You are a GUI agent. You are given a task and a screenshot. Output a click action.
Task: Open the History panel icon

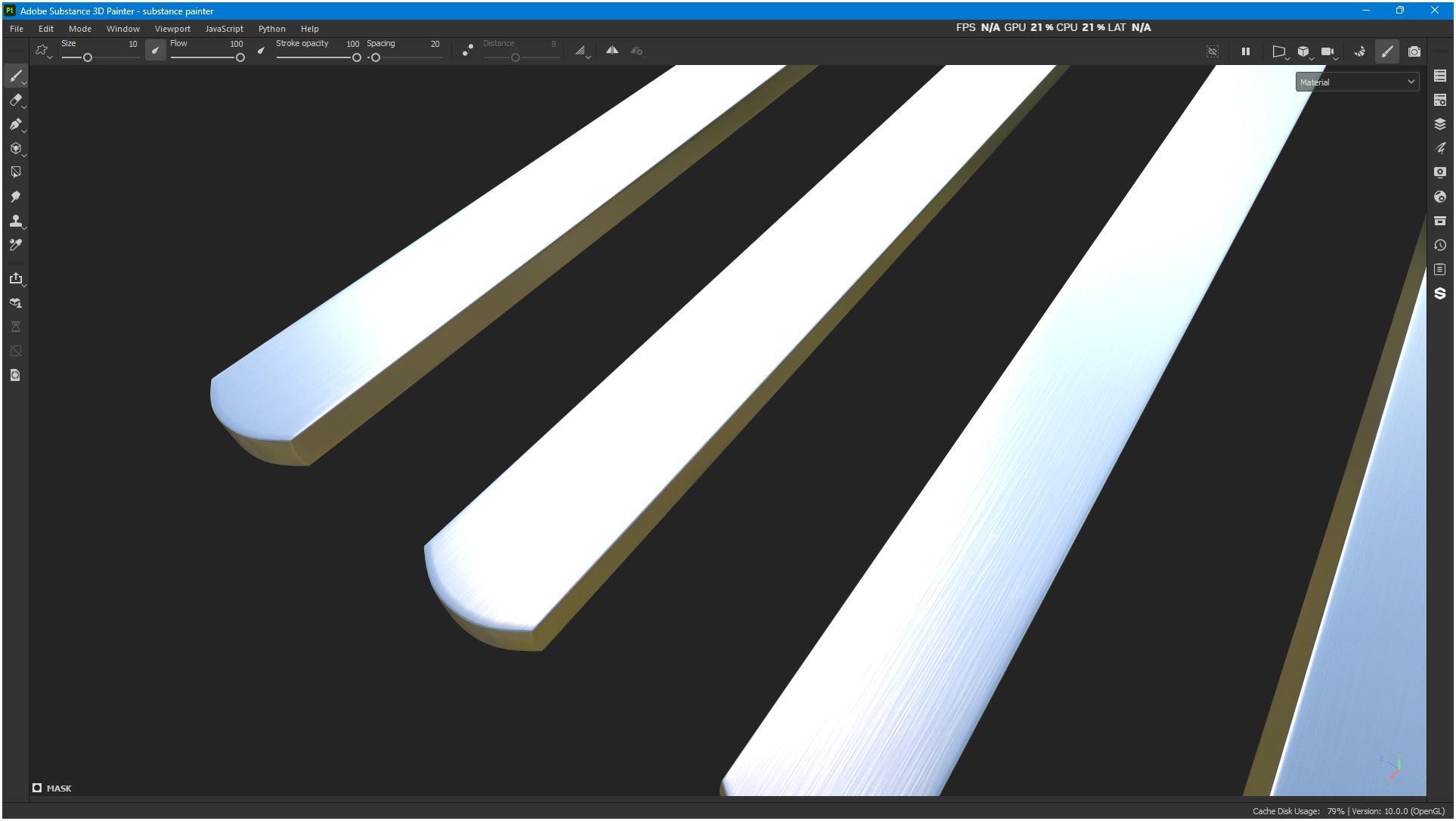(x=1440, y=245)
